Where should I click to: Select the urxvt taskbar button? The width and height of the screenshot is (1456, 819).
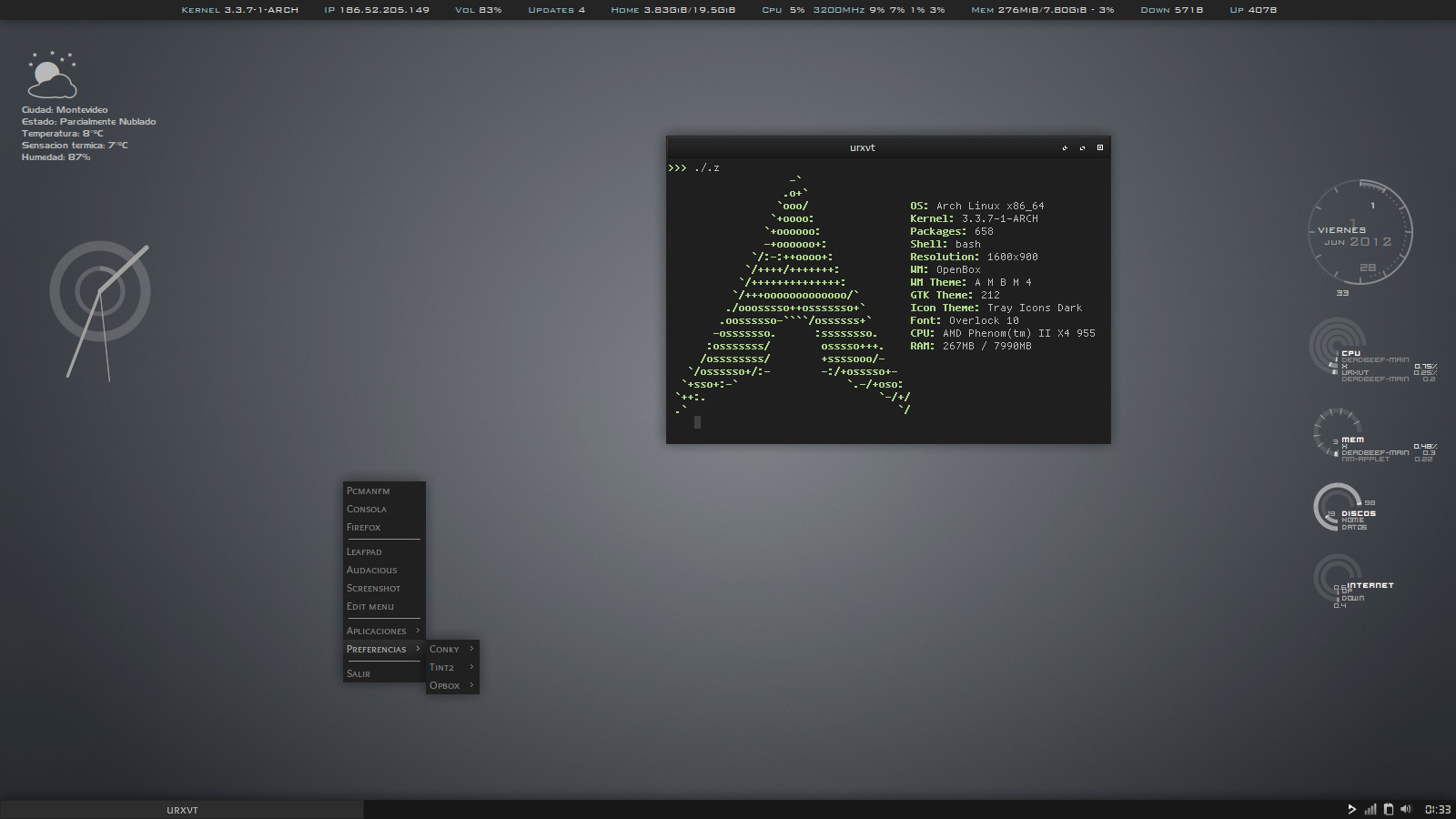(182, 810)
